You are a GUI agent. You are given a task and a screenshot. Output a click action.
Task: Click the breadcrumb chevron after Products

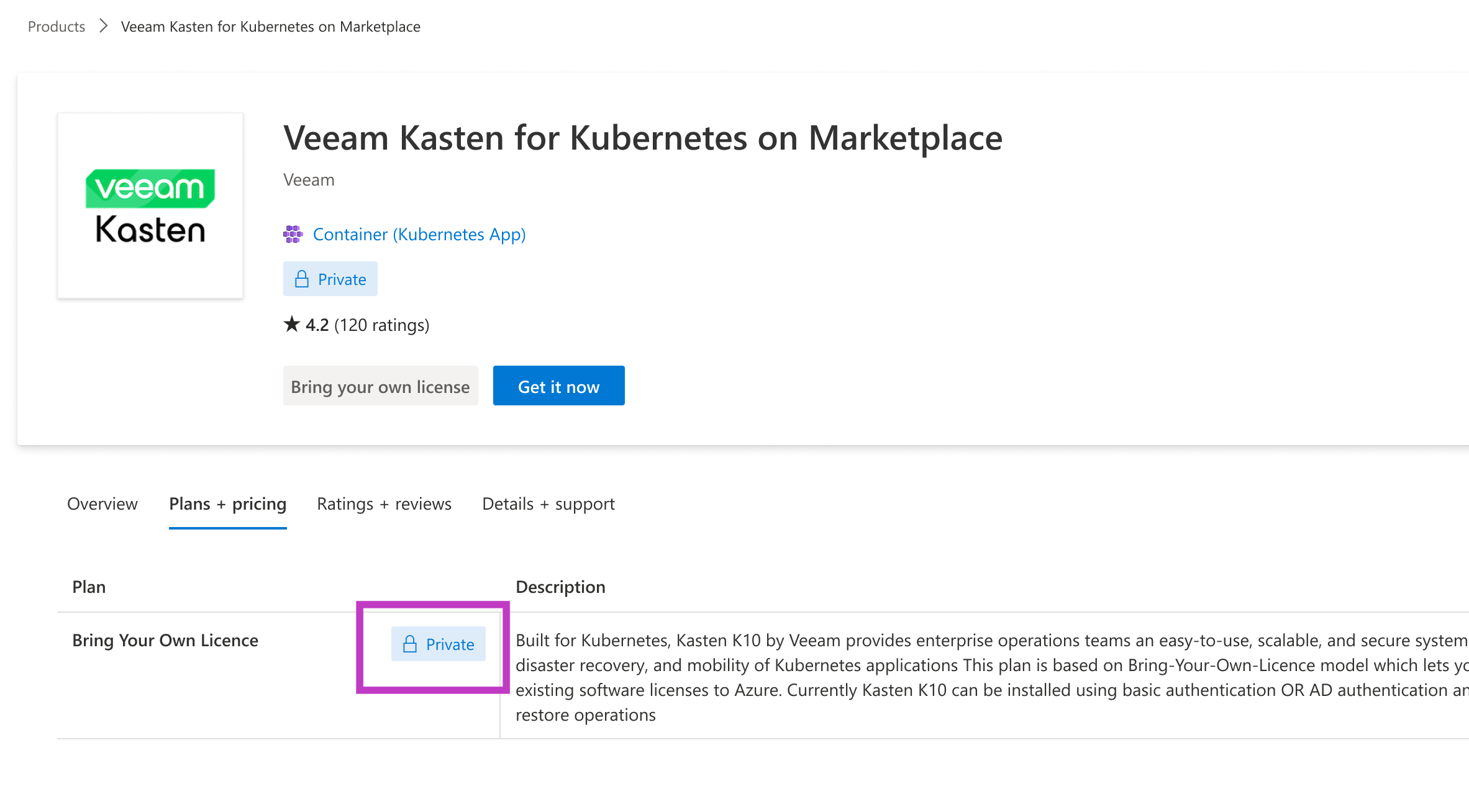pyautogui.click(x=104, y=27)
